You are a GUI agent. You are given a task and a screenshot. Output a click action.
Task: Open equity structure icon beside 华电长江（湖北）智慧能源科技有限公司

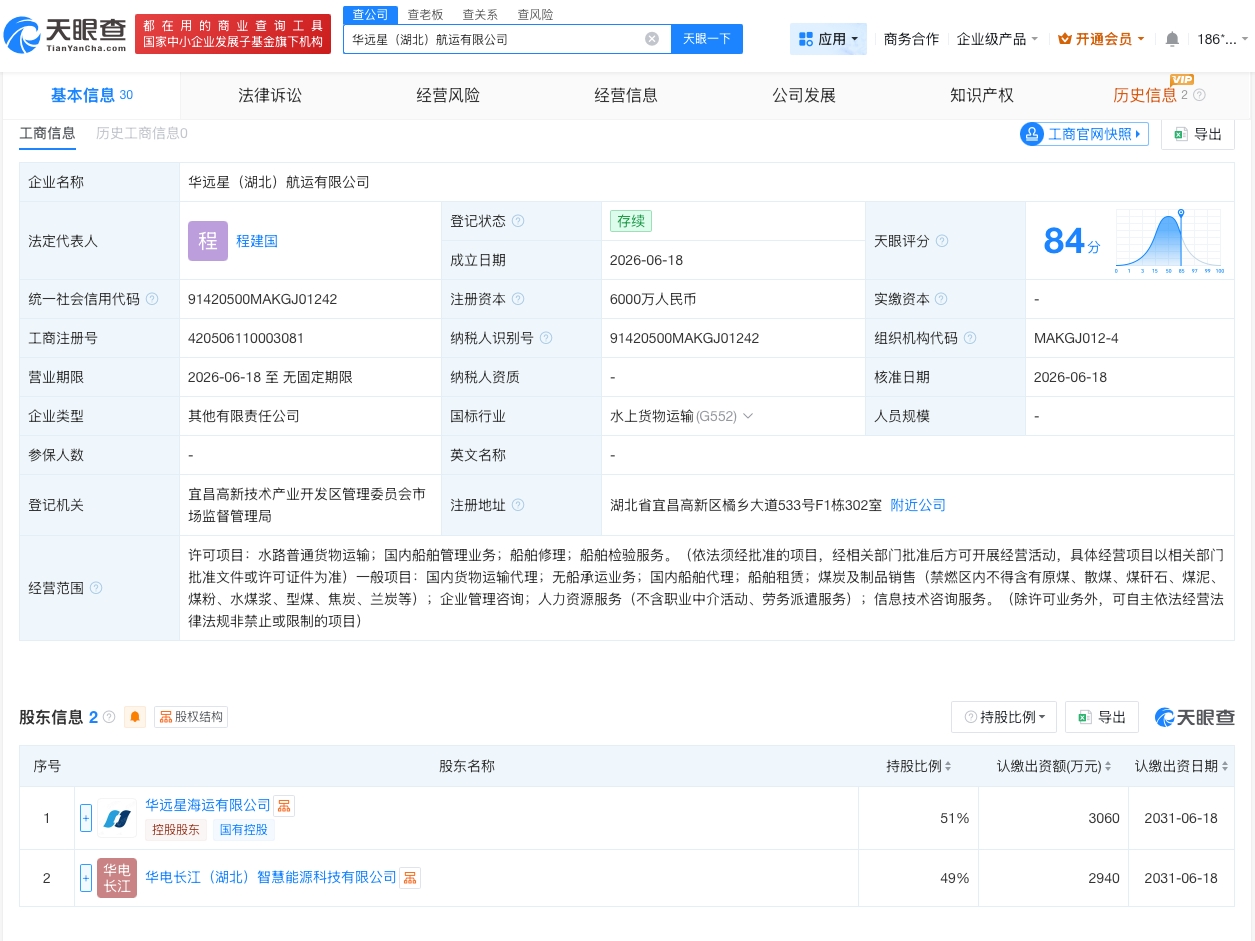[x=410, y=878]
